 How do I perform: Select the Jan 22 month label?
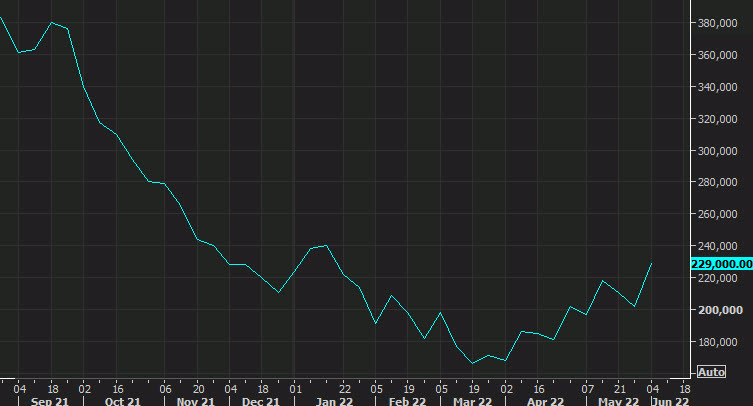click(334, 401)
